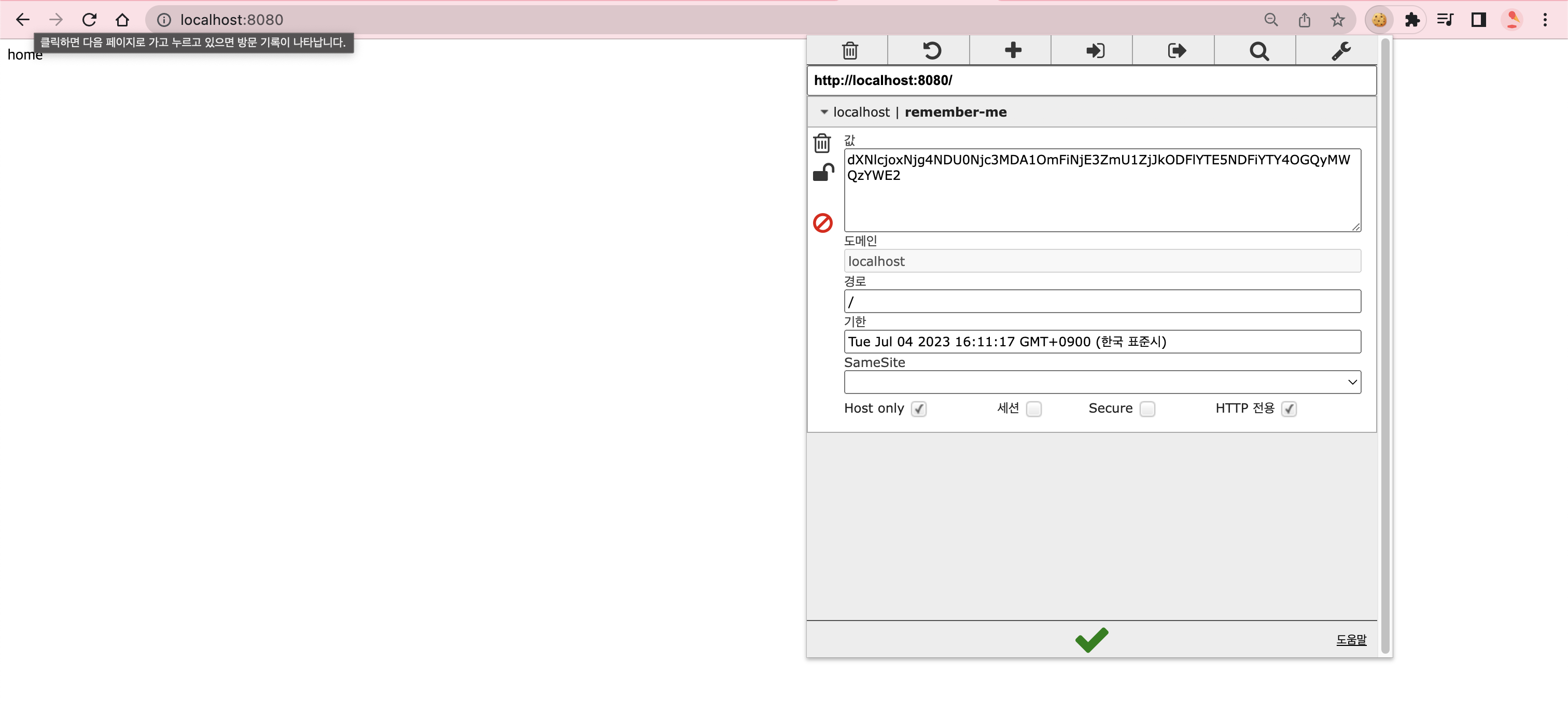Open the Chrome extensions puzzle icon
The image size is (1568, 704).
[x=1412, y=20]
